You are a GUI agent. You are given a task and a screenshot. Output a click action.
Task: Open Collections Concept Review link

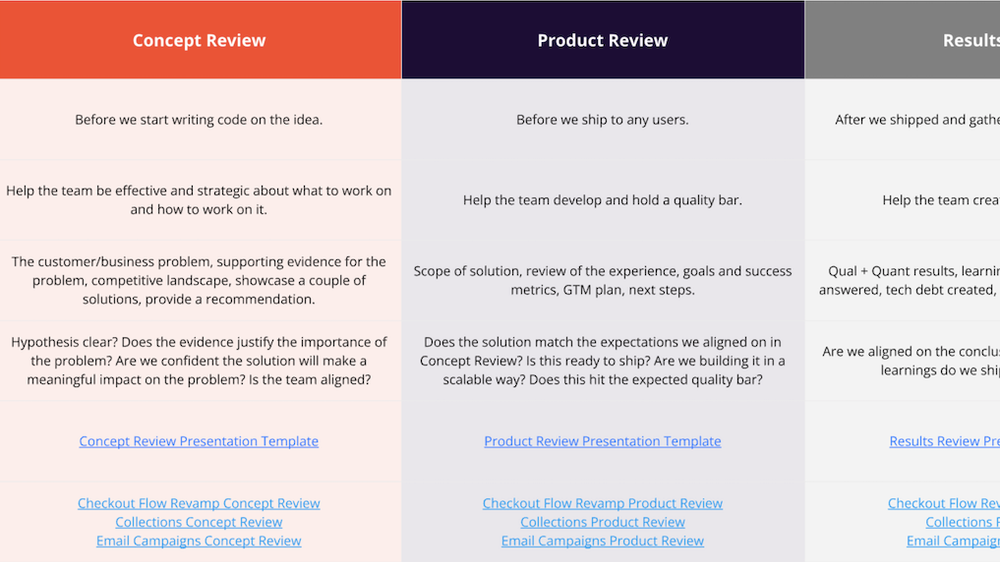198,522
